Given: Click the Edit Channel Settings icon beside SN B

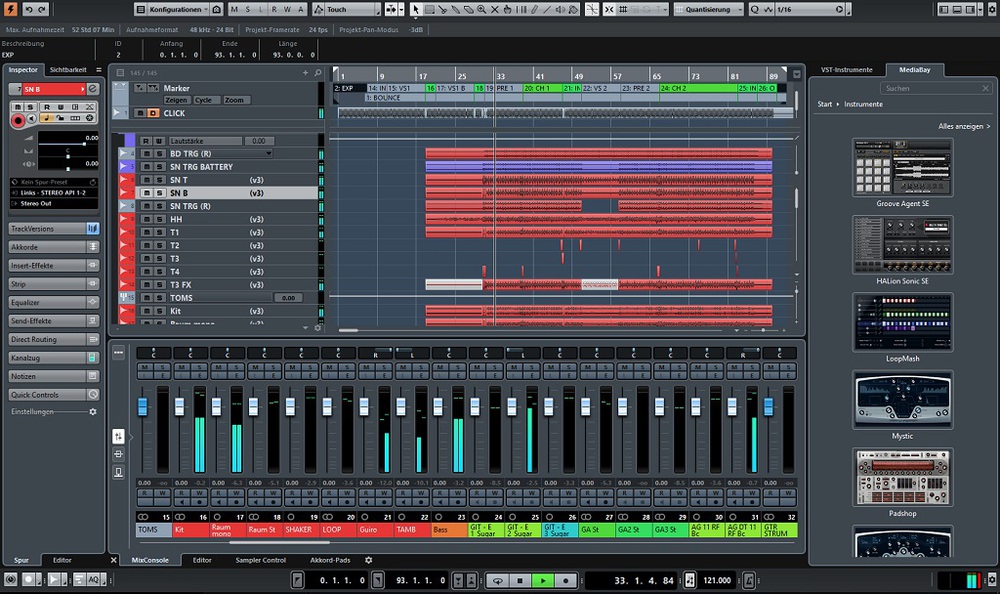Looking at the screenshot, I should click(x=93, y=89).
